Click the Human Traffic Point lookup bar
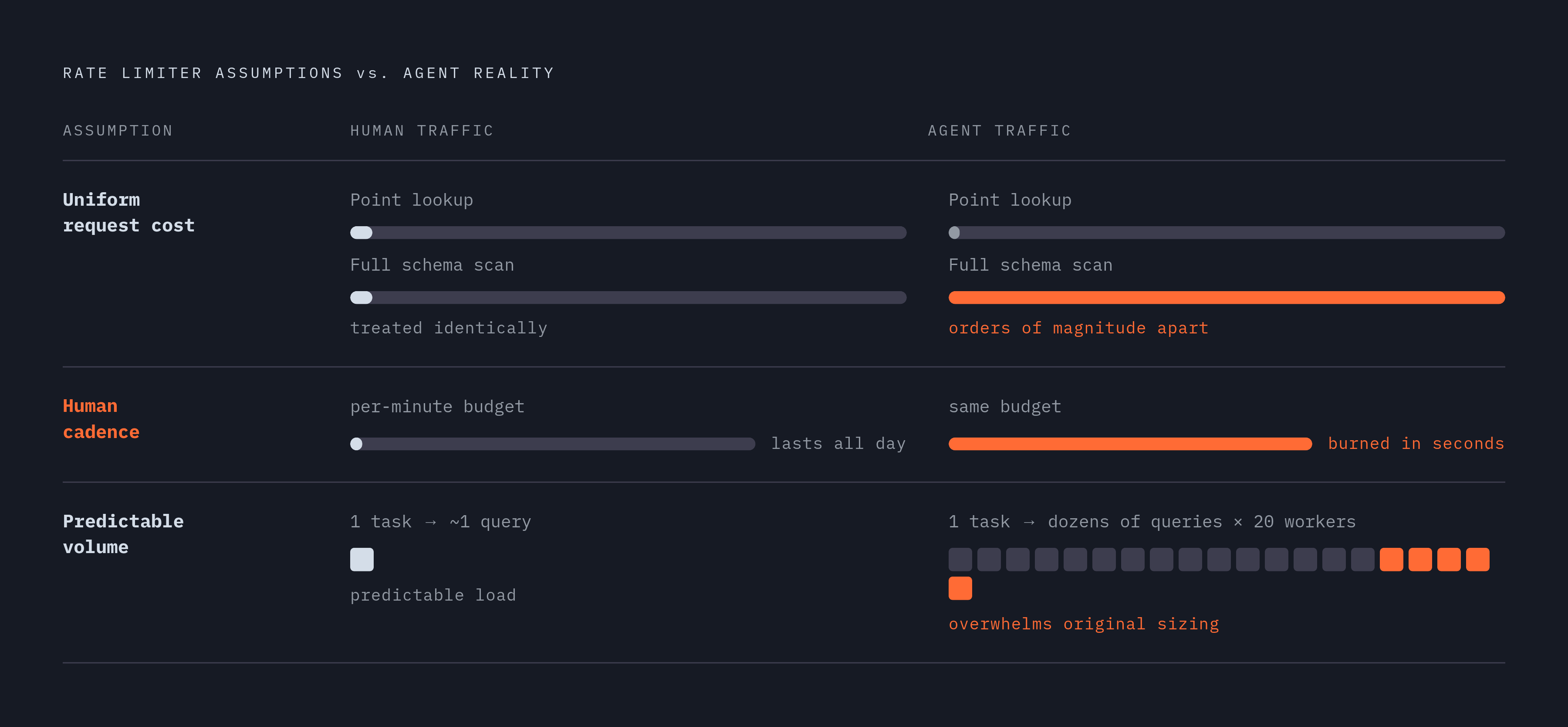Screen dimensions: 1568x727 click(628, 233)
